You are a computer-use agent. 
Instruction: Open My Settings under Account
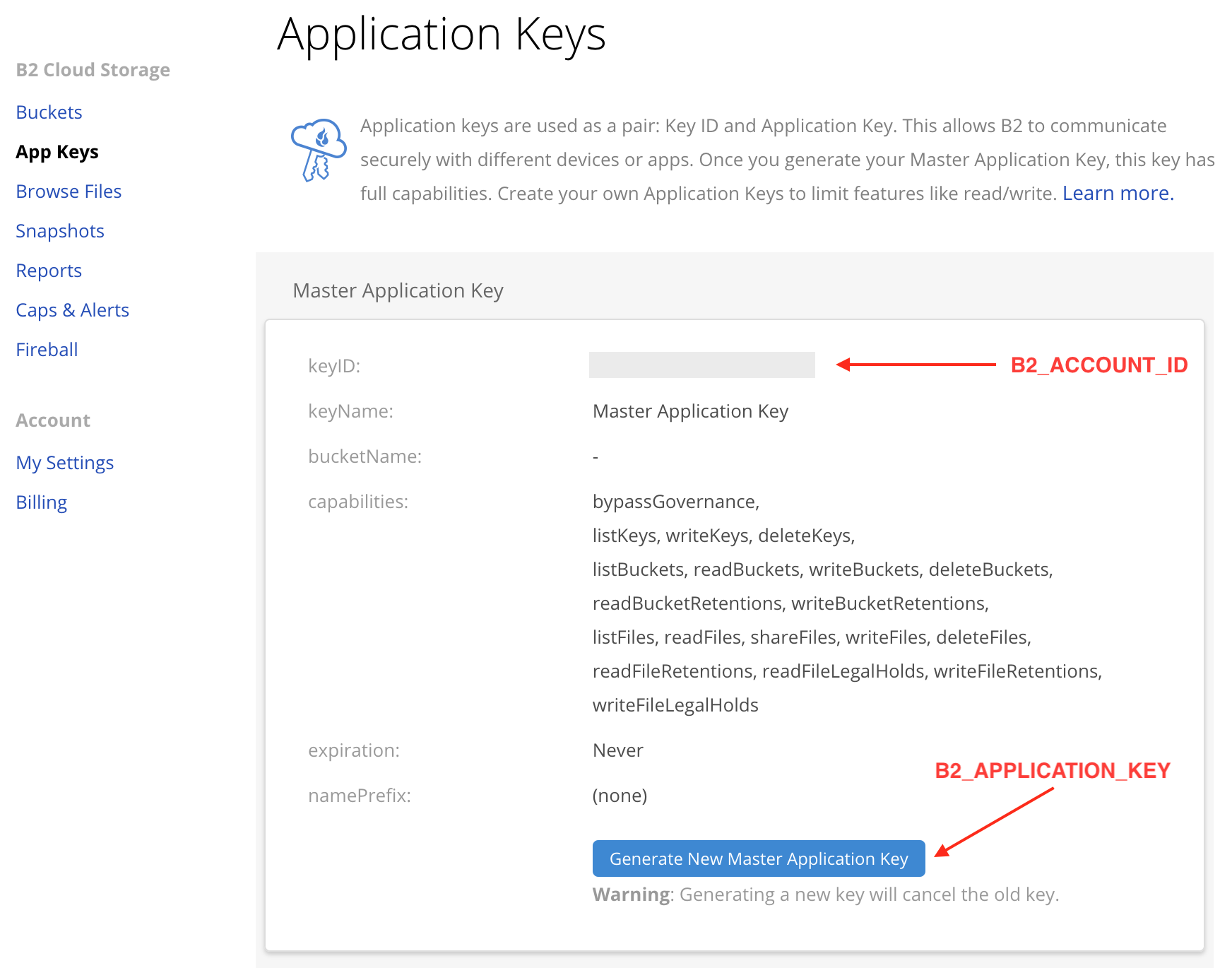[65, 463]
